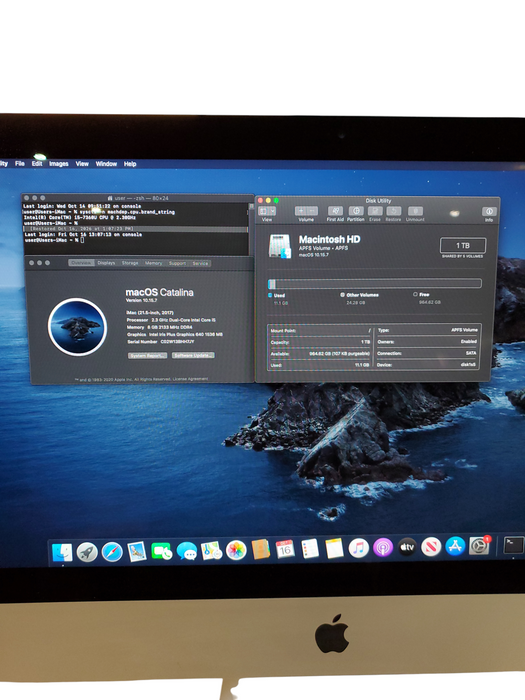525x700 pixels.
Task: Open Notes from the Dock
Action: pyautogui.click(x=334, y=548)
